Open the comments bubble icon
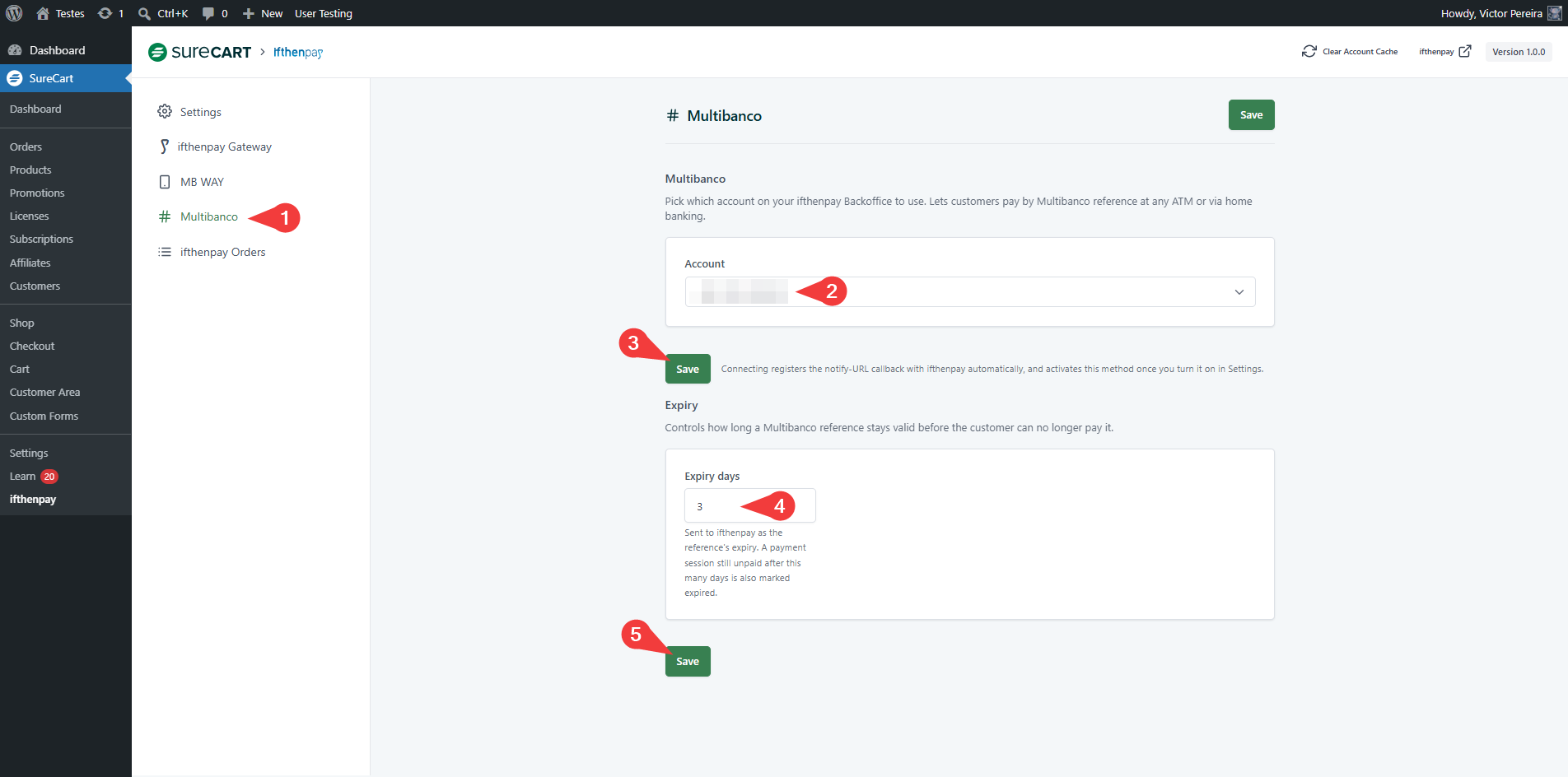This screenshot has height=777, width=1568. click(x=208, y=13)
